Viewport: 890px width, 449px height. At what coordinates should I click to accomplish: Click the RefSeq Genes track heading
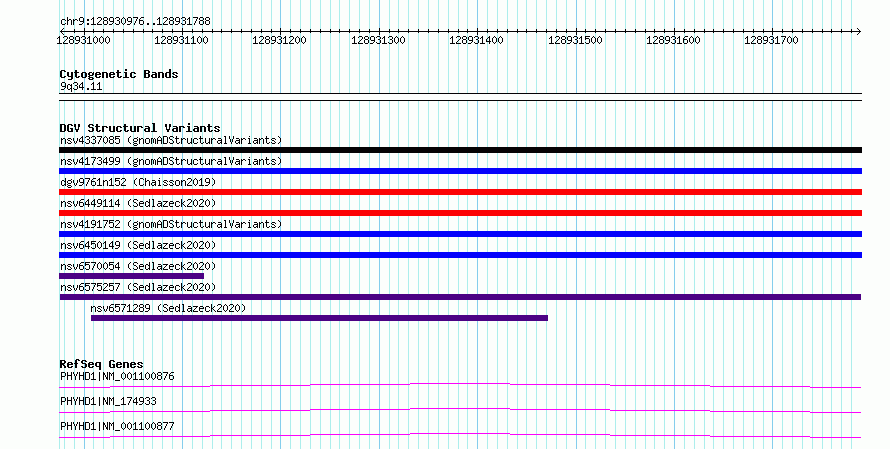[102, 364]
